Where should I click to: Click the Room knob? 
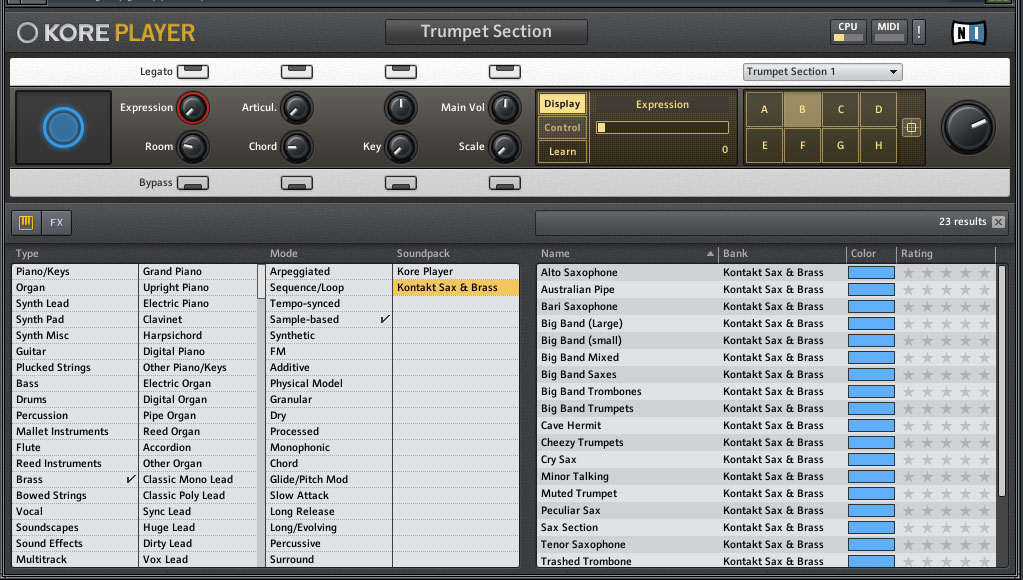pyautogui.click(x=192, y=147)
